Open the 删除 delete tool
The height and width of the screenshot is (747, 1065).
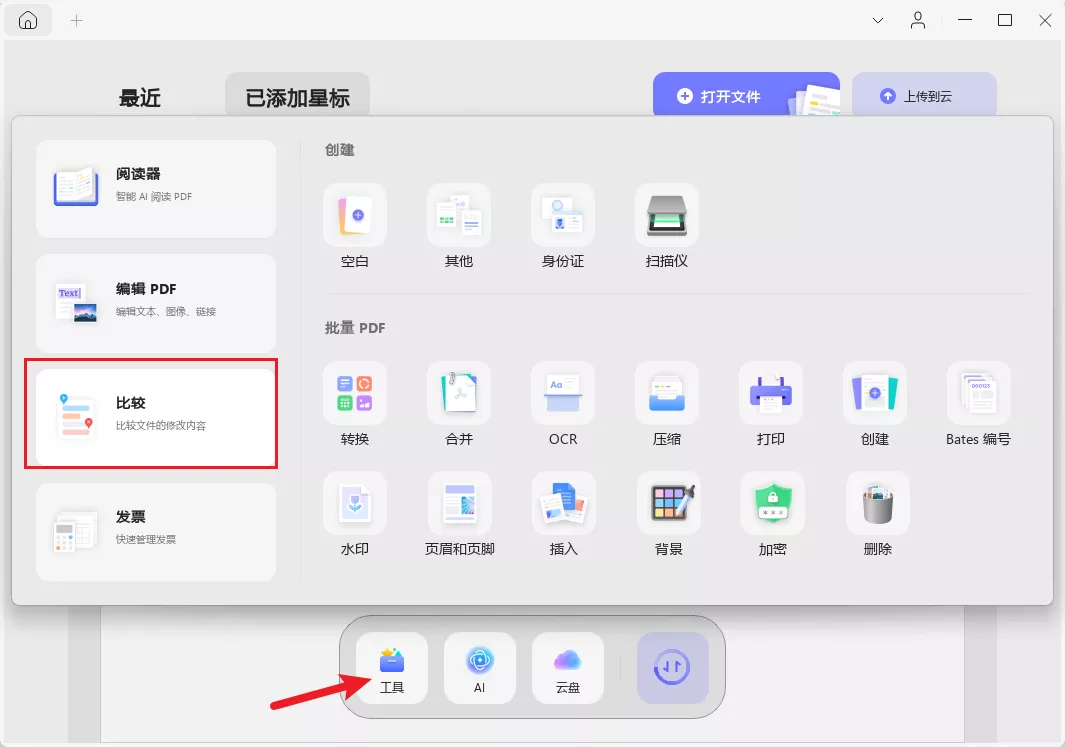click(x=875, y=513)
